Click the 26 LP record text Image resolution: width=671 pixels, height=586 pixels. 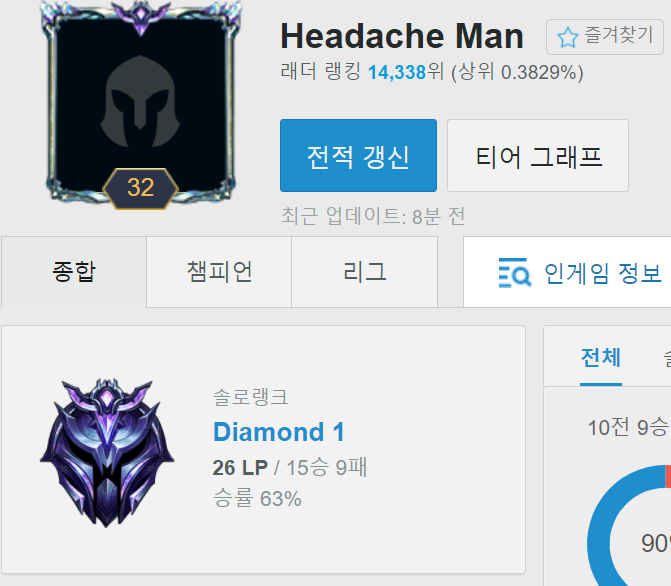click(x=289, y=467)
